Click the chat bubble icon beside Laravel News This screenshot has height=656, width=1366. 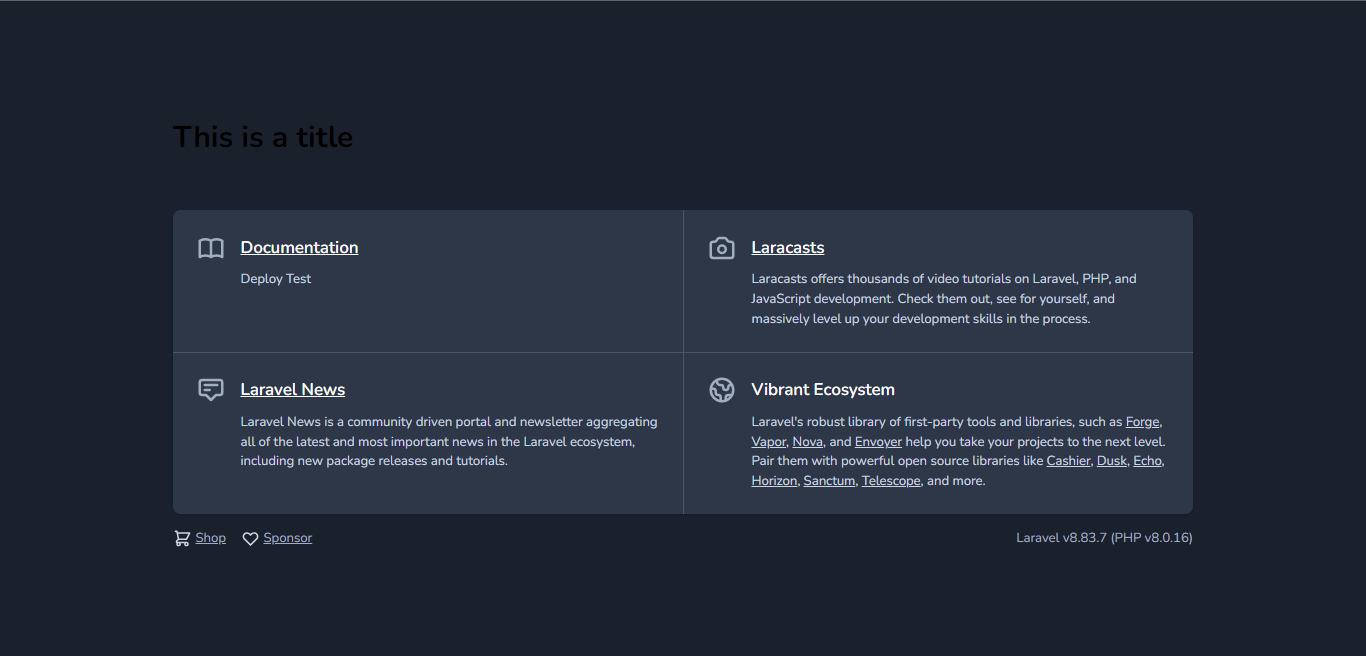[x=211, y=390]
